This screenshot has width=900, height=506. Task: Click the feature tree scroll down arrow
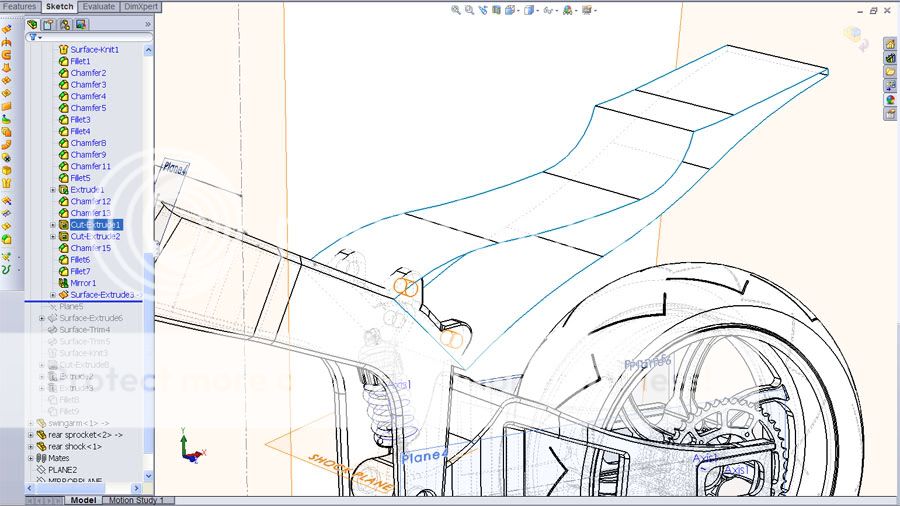(148, 476)
